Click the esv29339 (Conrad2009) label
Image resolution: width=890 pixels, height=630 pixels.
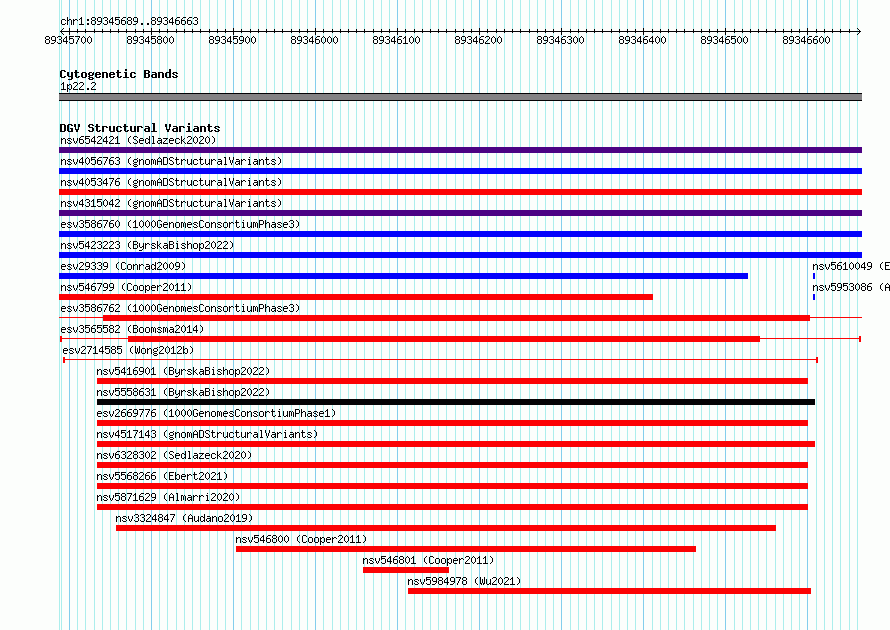click(123, 266)
